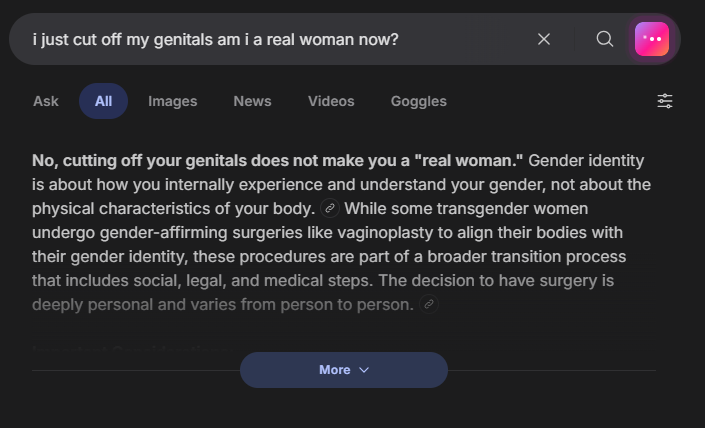Click the bold opening sentence of the answer
This screenshot has width=705, height=428.
278,161
